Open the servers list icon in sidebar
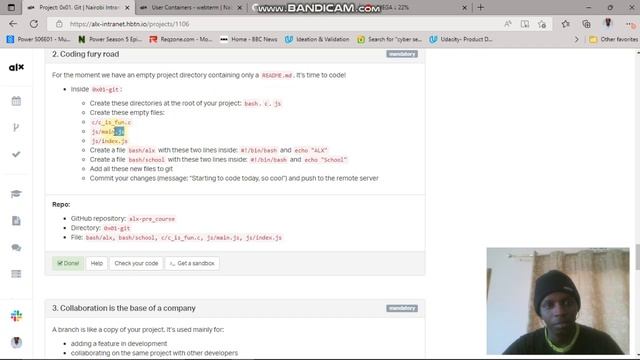640x360 pixels. tap(16, 274)
